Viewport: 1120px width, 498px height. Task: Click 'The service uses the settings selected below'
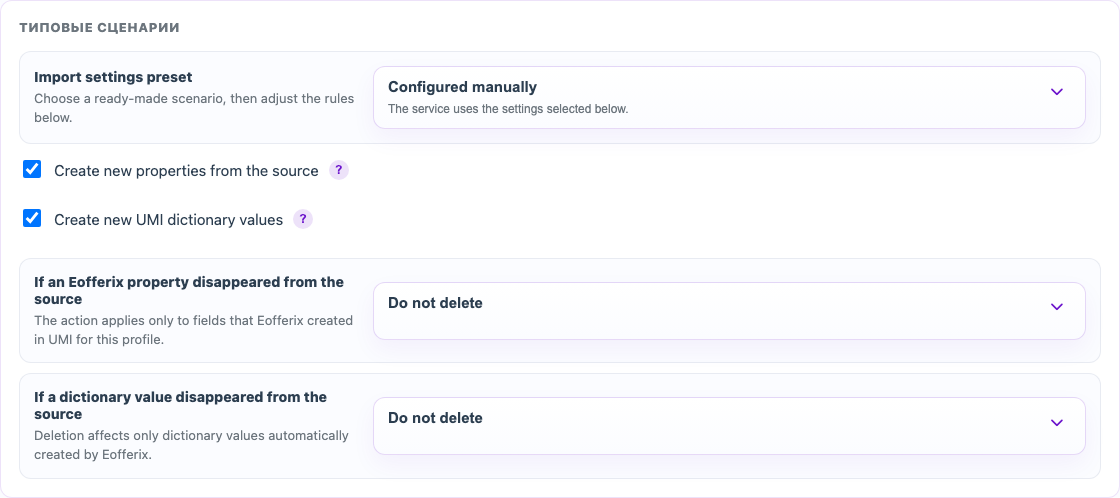508,110
